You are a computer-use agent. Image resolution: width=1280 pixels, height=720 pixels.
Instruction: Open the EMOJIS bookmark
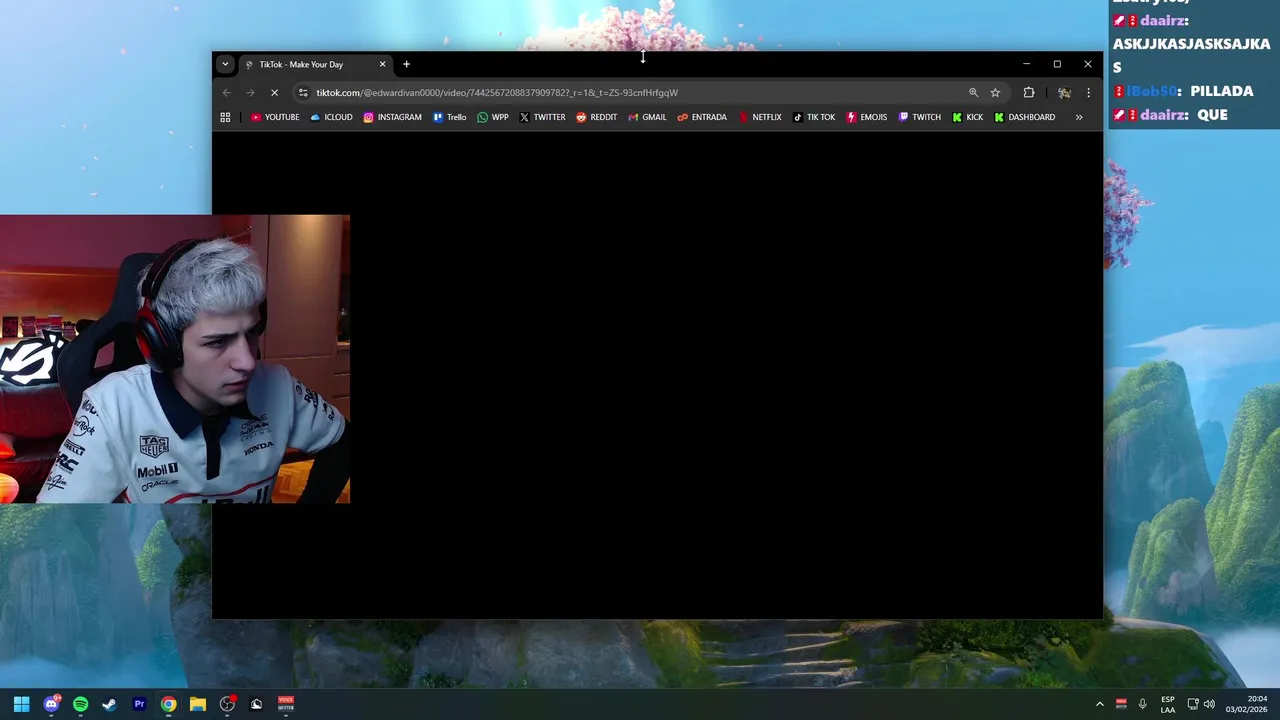(867, 117)
